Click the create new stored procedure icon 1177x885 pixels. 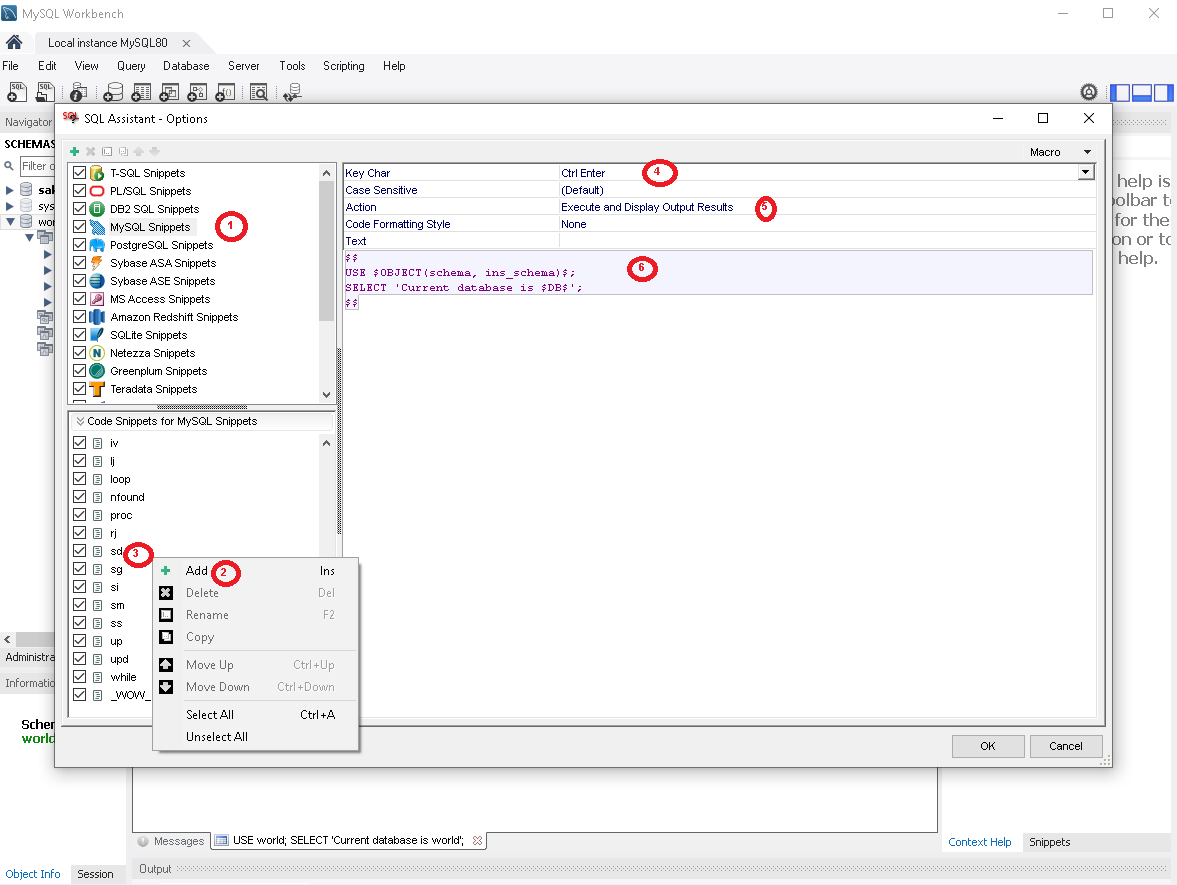(197, 92)
